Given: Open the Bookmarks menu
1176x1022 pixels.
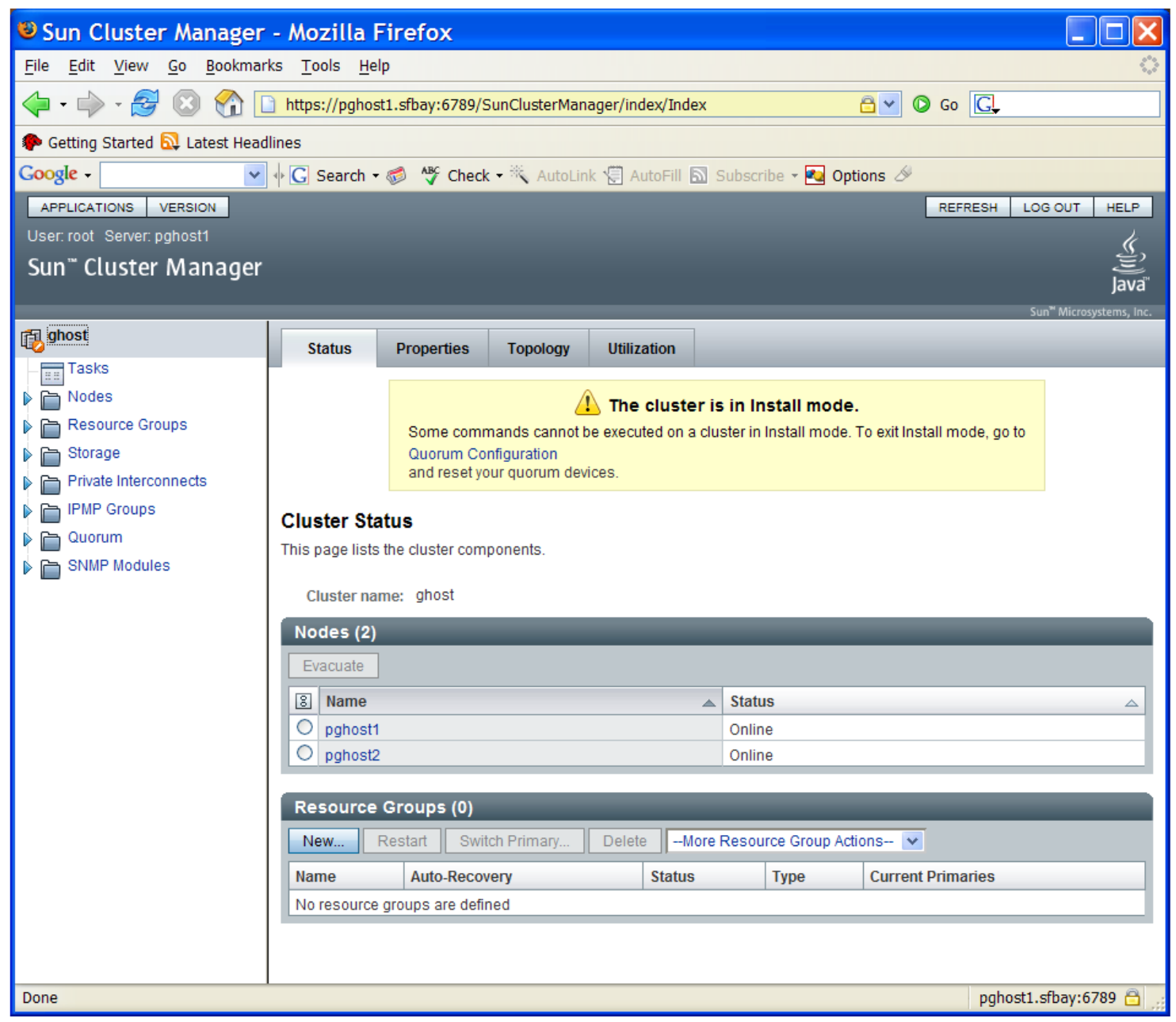Looking at the screenshot, I should coord(244,66).
